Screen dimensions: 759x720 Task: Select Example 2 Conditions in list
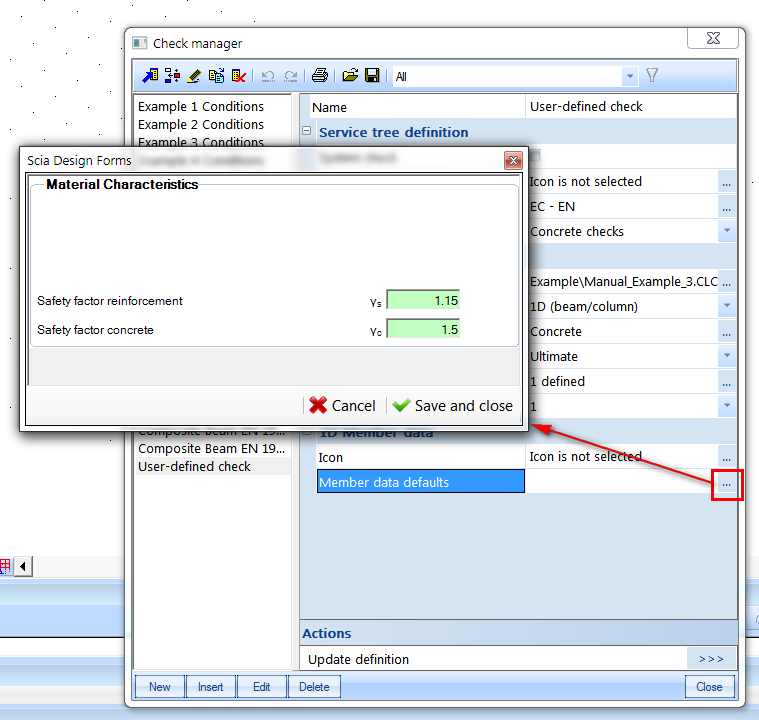pos(201,124)
